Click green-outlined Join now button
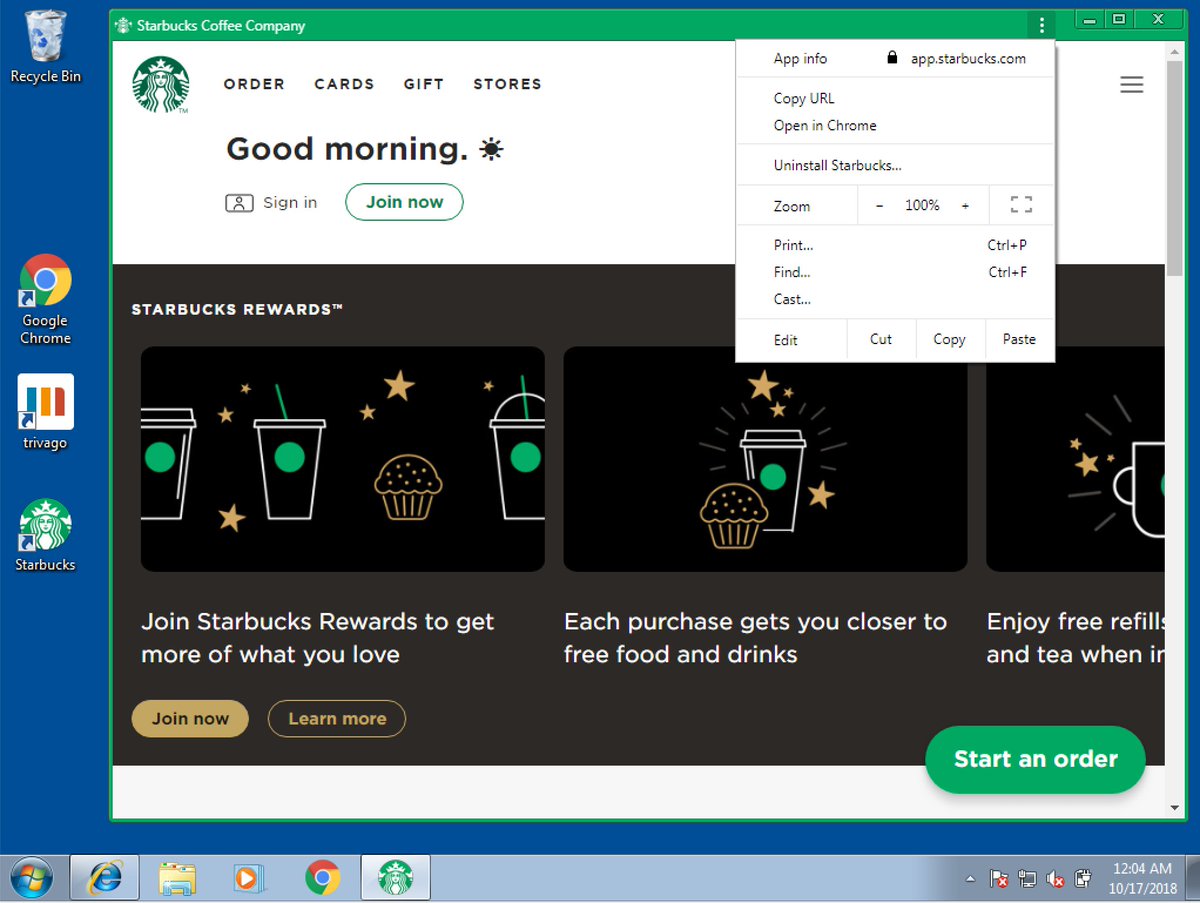The height and width of the screenshot is (903, 1200). (x=404, y=202)
